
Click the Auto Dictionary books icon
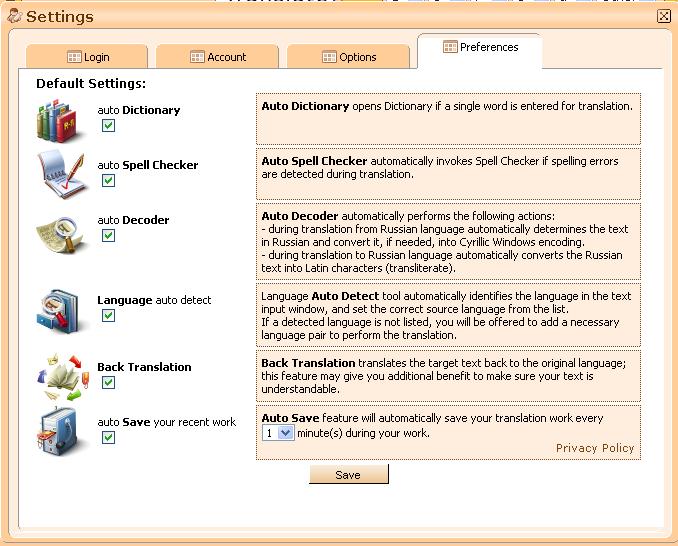point(62,119)
